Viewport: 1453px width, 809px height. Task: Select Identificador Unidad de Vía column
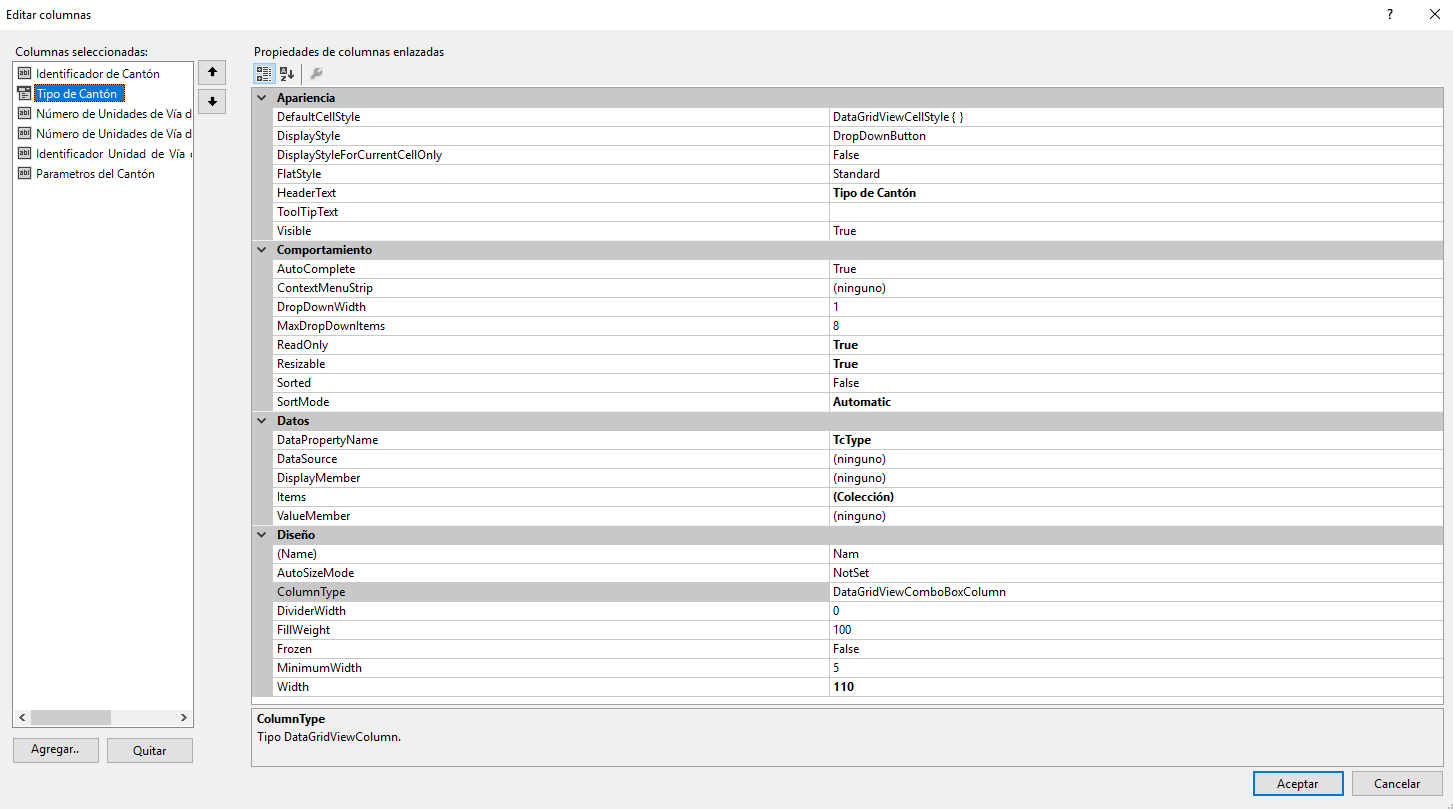coord(113,153)
